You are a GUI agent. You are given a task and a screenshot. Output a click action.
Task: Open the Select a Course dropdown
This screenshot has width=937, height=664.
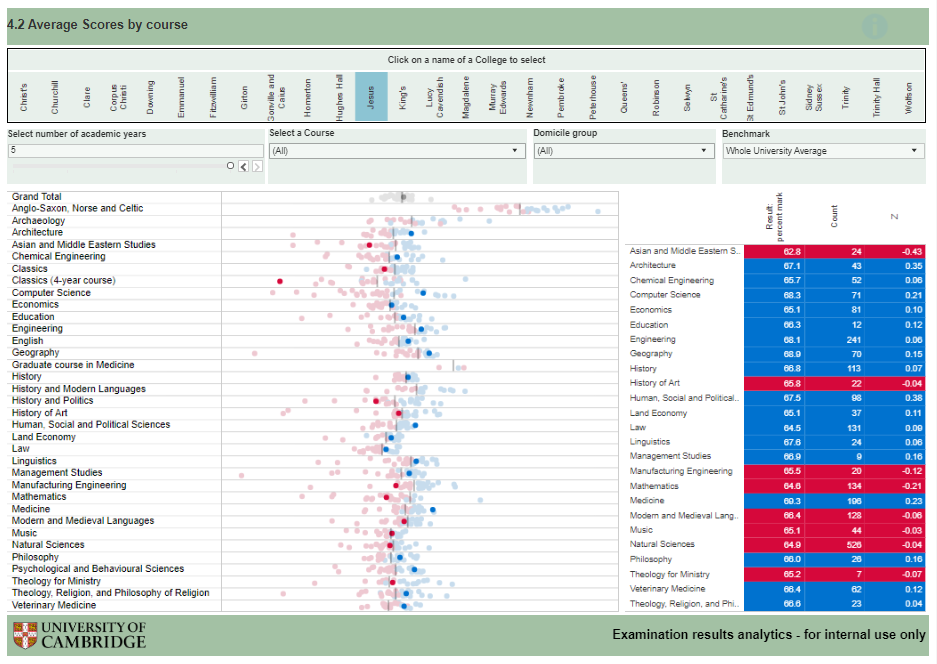tap(396, 151)
